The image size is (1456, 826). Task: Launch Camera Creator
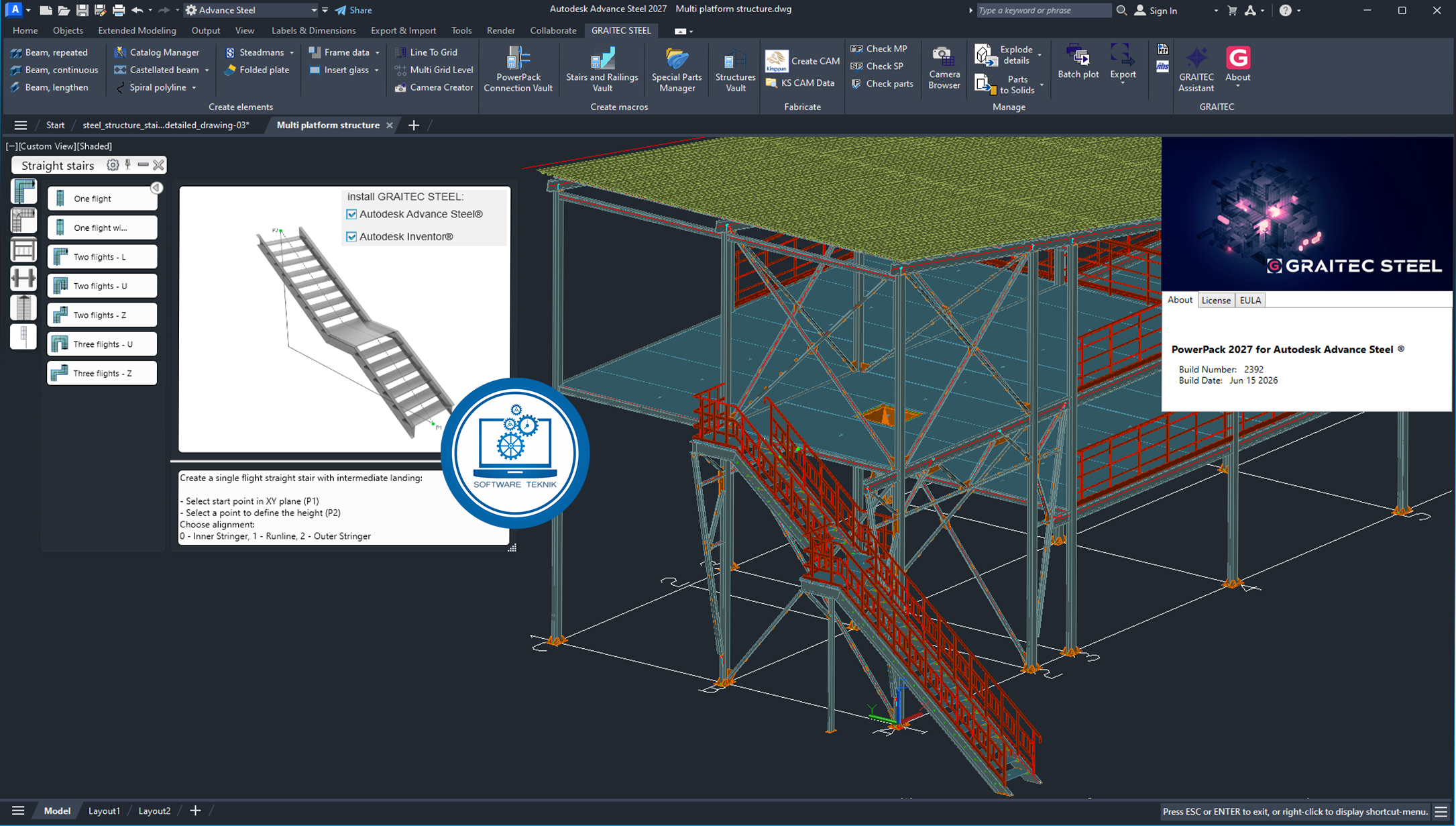pos(434,87)
